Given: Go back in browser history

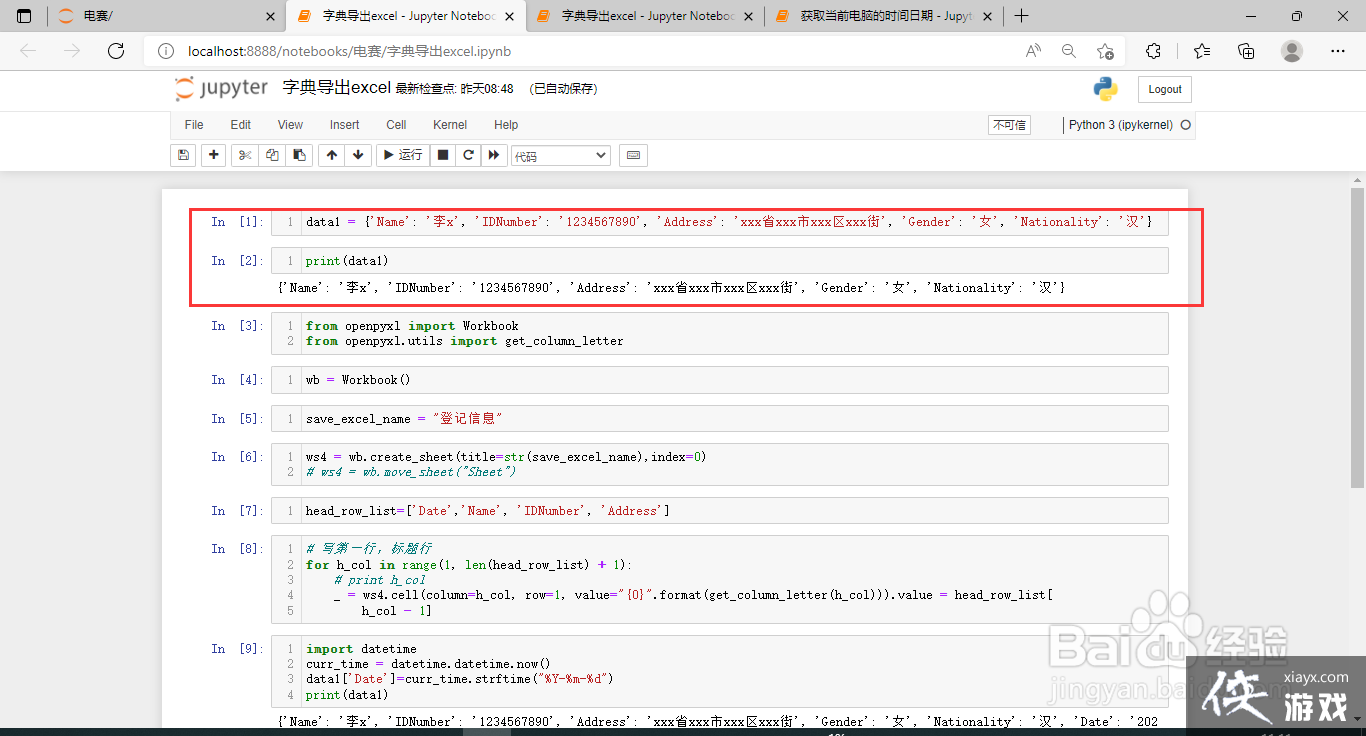Looking at the screenshot, I should pyautogui.click(x=28, y=51).
